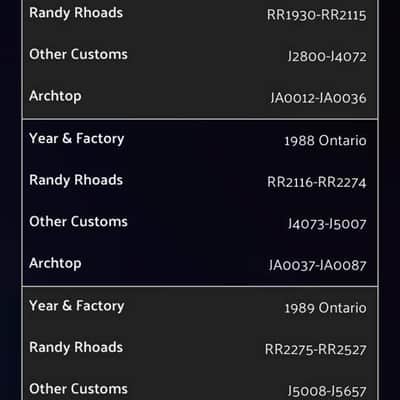Select the RR2275-RR2527 serial range

pyautogui.click(x=316, y=350)
